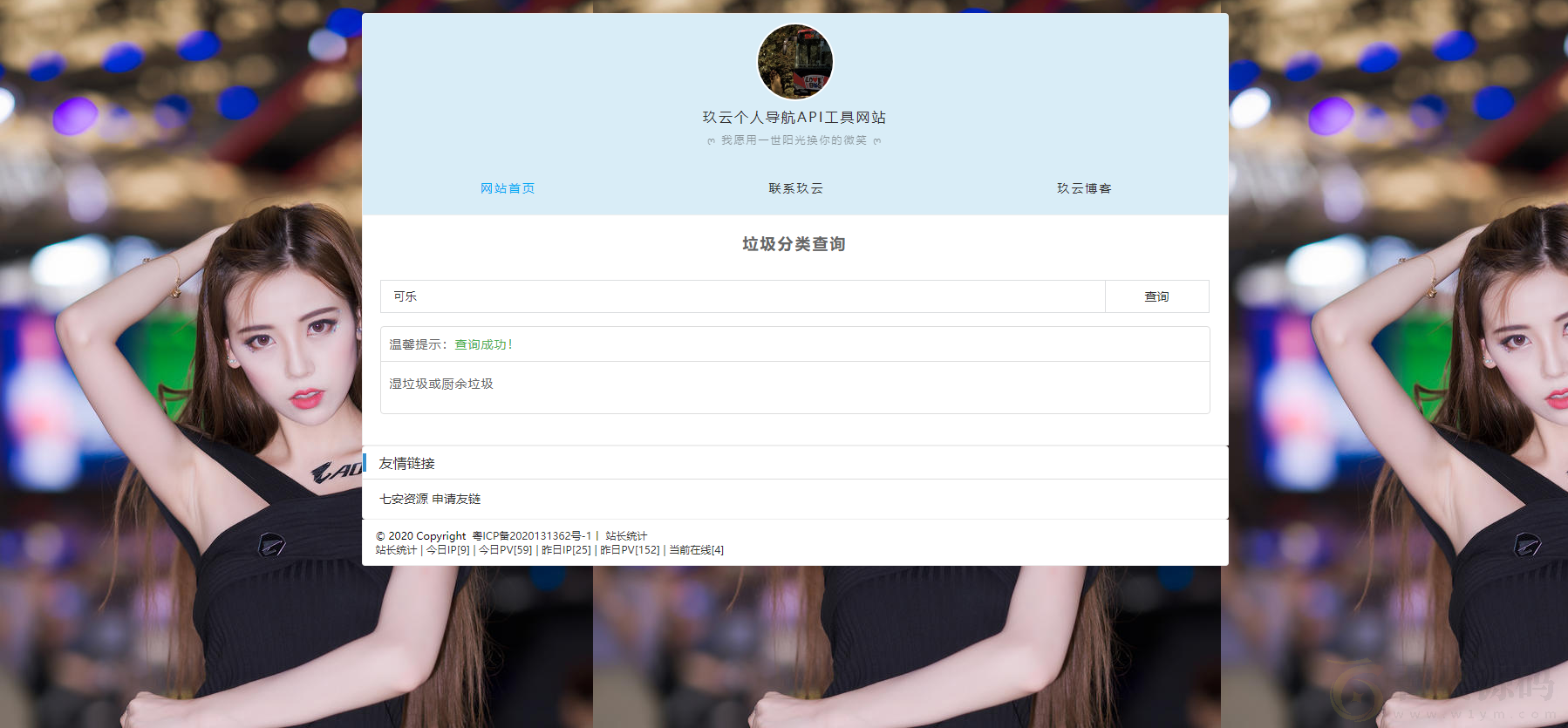Viewport: 1568px width, 728px height.
Task: Open the 粤ICP备2020131362号-1 record link
Action: pyautogui.click(x=532, y=536)
